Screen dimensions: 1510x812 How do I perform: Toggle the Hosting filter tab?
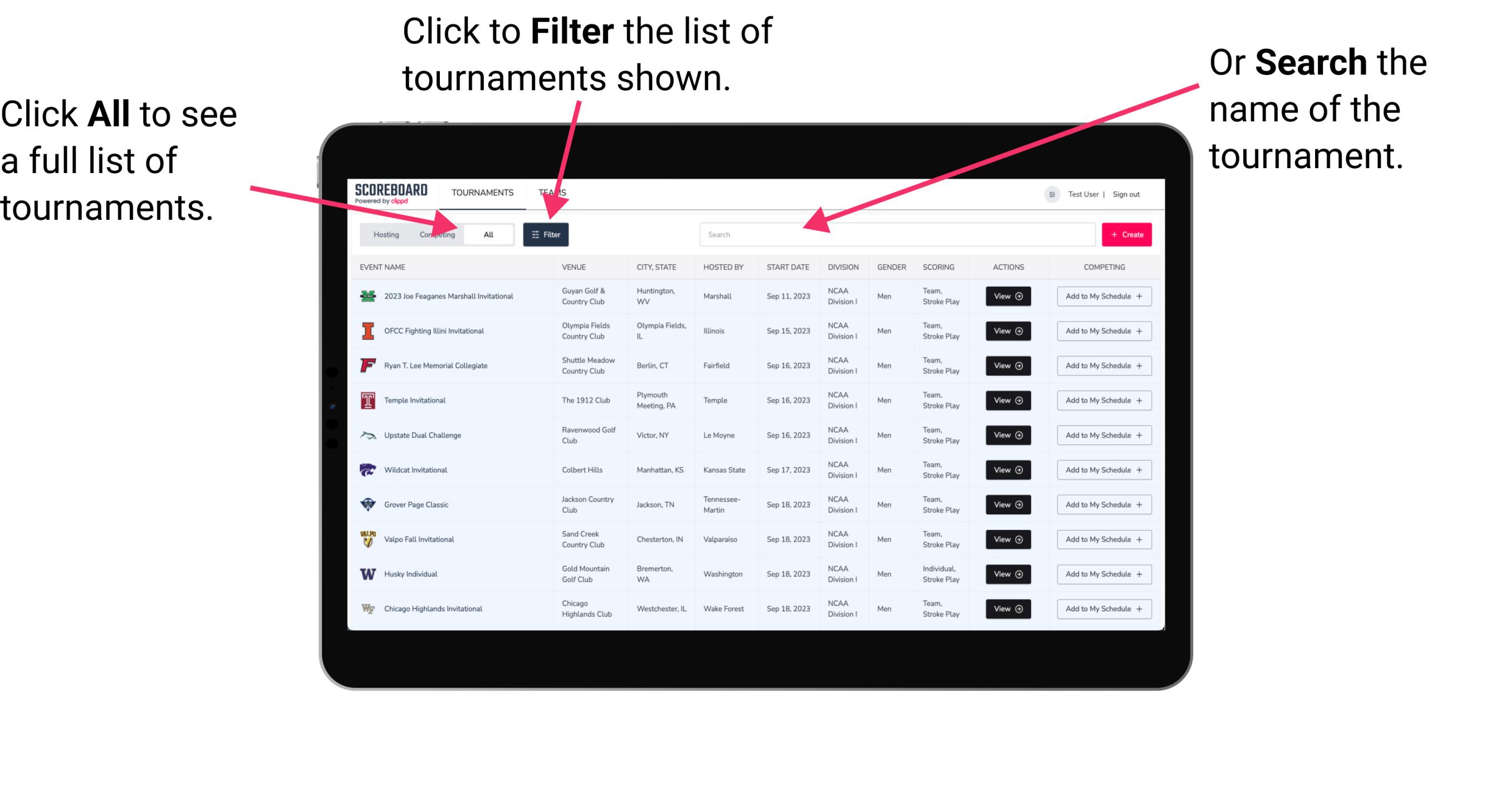coord(385,234)
